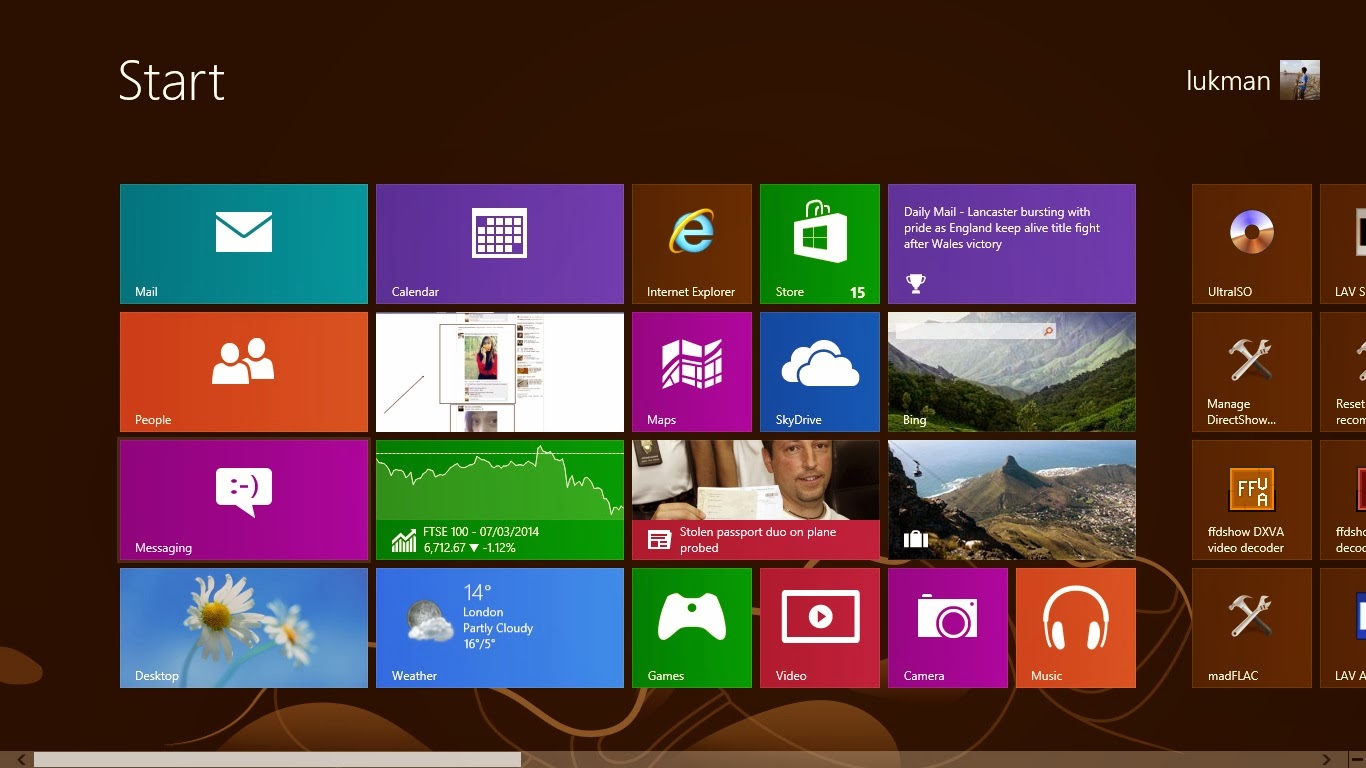Open the Photos tile with screenshots
Screen dimensions: 1366x768
(500, 372)
